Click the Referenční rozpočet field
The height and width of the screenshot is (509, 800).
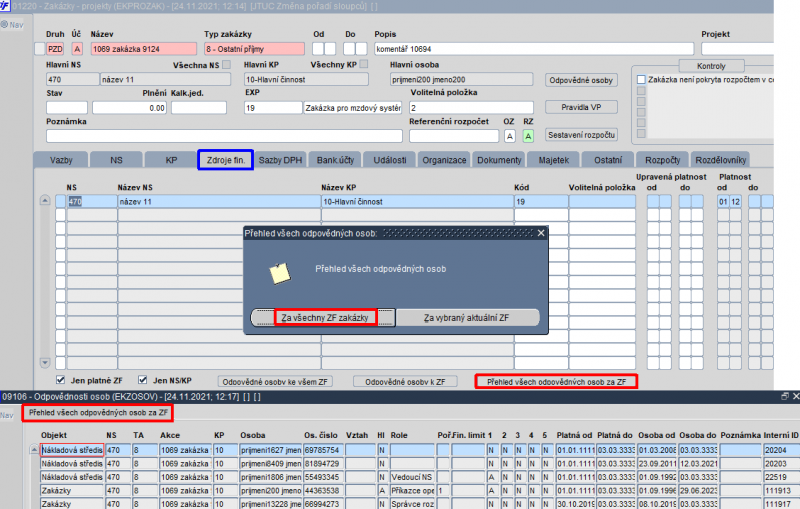pyautogui.click(x=454, y=136)
